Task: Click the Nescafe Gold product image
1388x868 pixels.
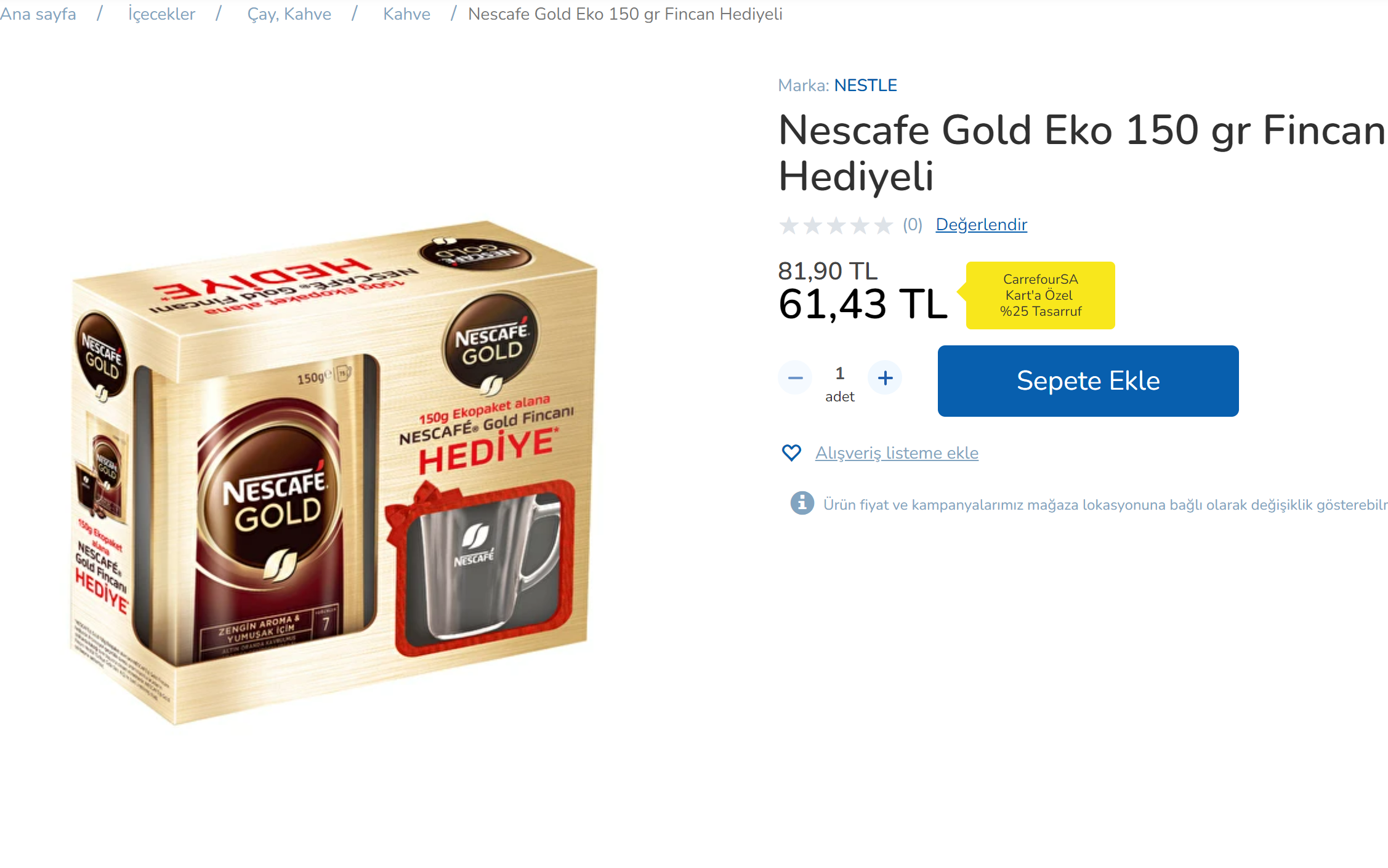Action: point(334,471)
